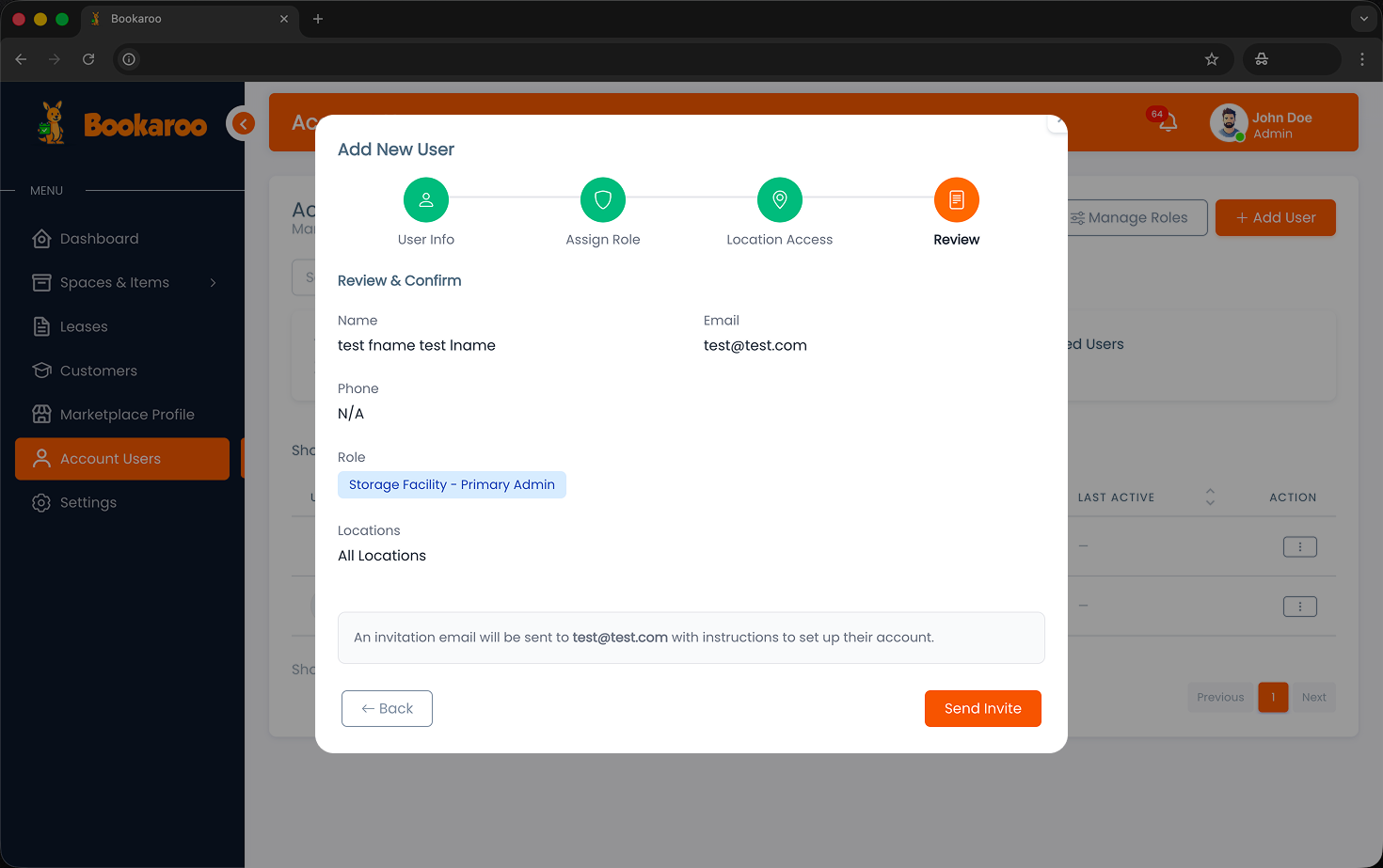The width and height of the screenshot is (1383, 868).
Task: Go back using the Back button
Action: tap(387, 708)
